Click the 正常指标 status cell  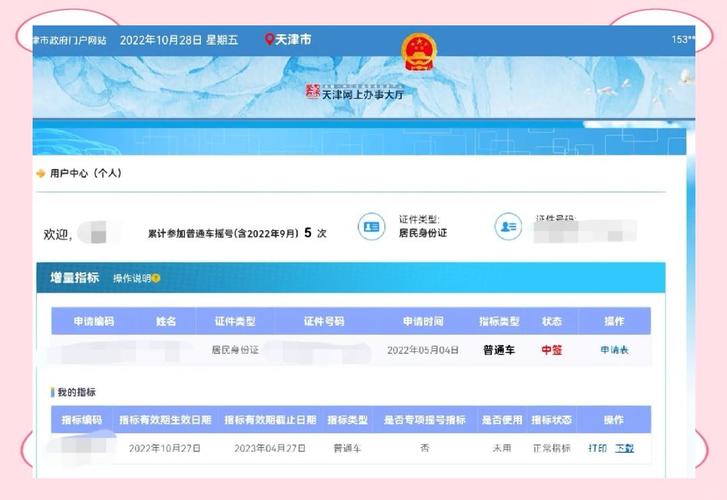point(552,448)
